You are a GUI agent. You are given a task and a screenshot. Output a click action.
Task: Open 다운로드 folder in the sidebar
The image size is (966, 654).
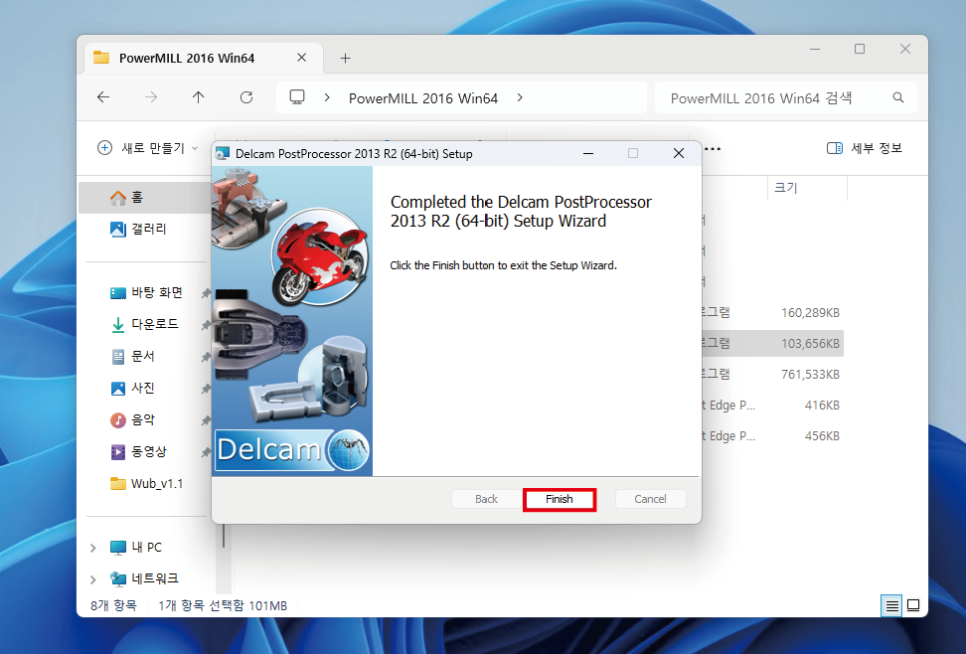click(147, 325)
